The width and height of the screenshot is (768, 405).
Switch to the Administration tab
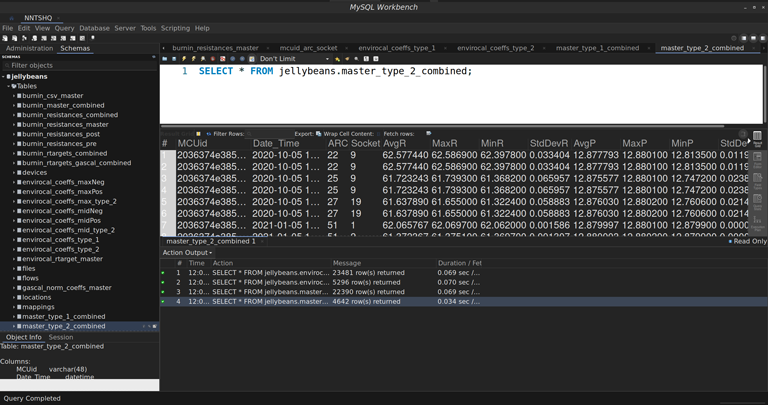(29, 48)
